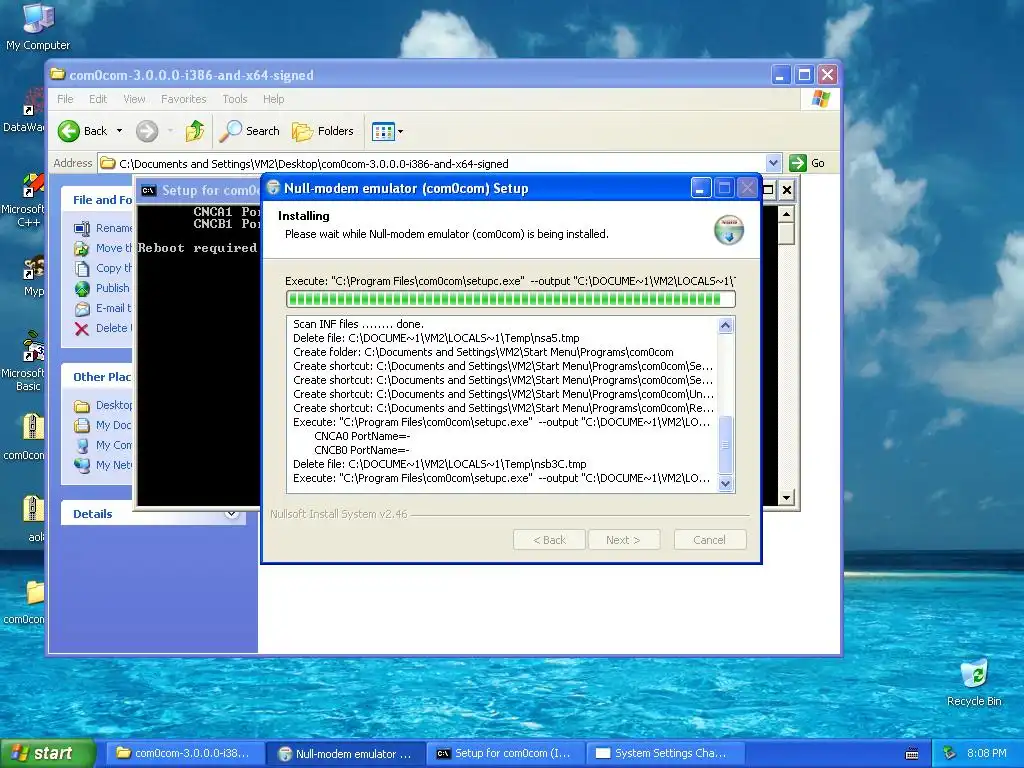Expand the address bar dropdown
Image resolution: width=1024 pixels, height=768 pixels.
(x=773, y=163)
